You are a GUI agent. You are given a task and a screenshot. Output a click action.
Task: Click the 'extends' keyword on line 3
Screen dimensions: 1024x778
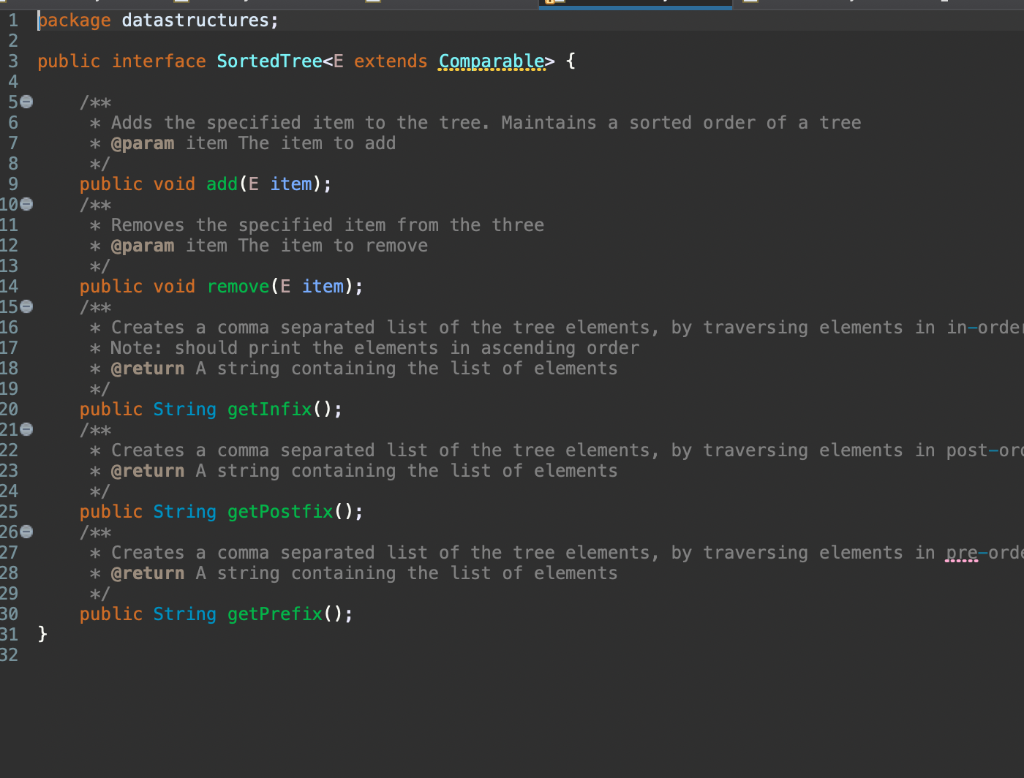(391, 61)
